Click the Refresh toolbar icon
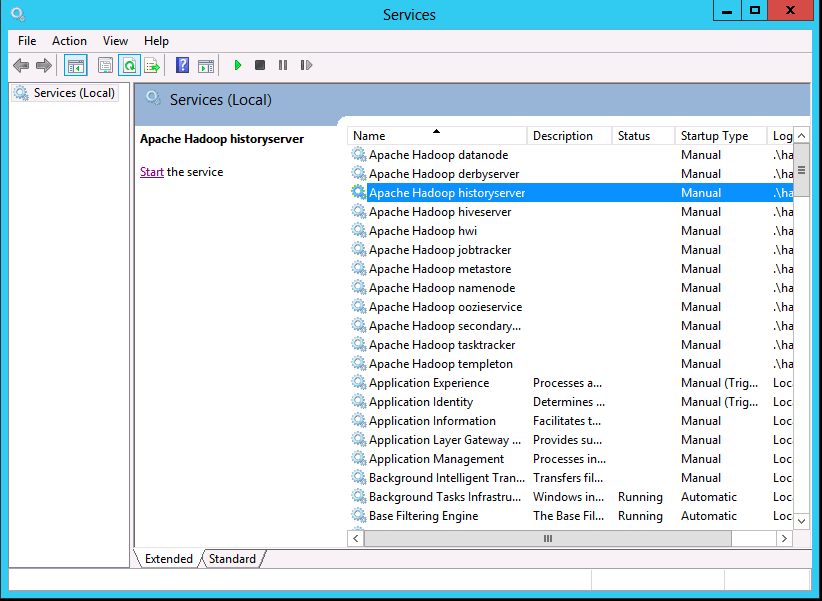 click(x=129, y=66)
